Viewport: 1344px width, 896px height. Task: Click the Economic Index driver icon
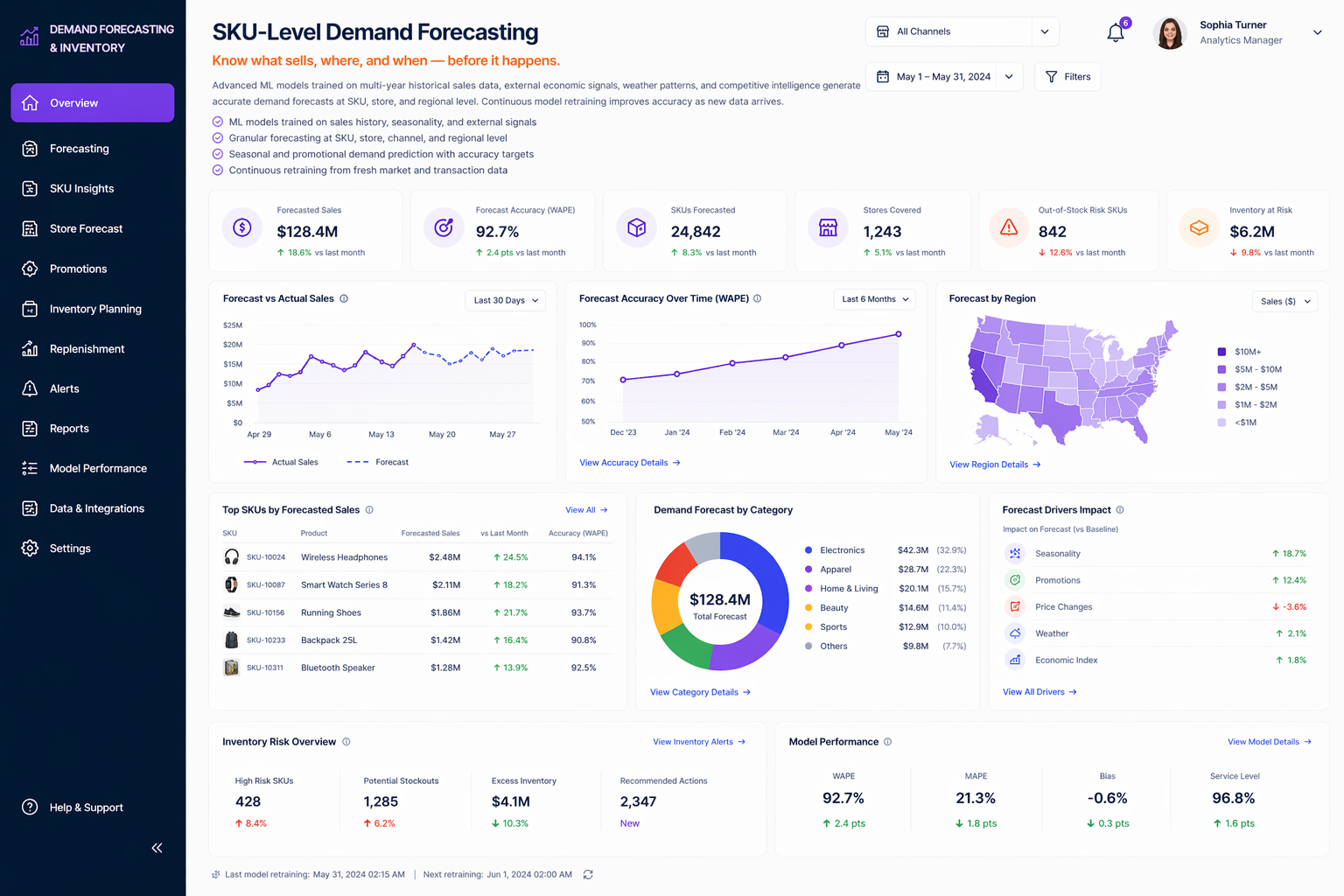[1015, 660]
